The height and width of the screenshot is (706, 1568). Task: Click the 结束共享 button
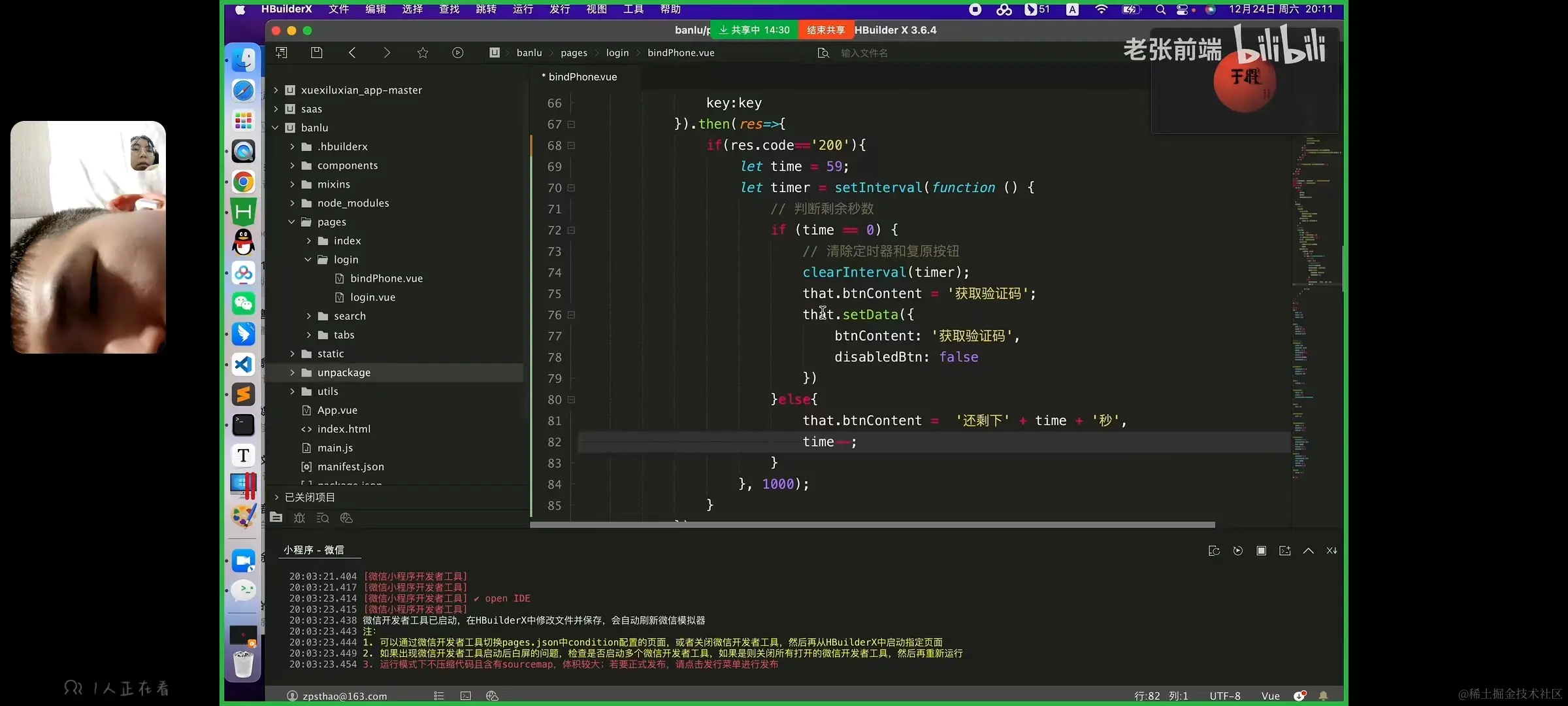click(x=825, y=30)
